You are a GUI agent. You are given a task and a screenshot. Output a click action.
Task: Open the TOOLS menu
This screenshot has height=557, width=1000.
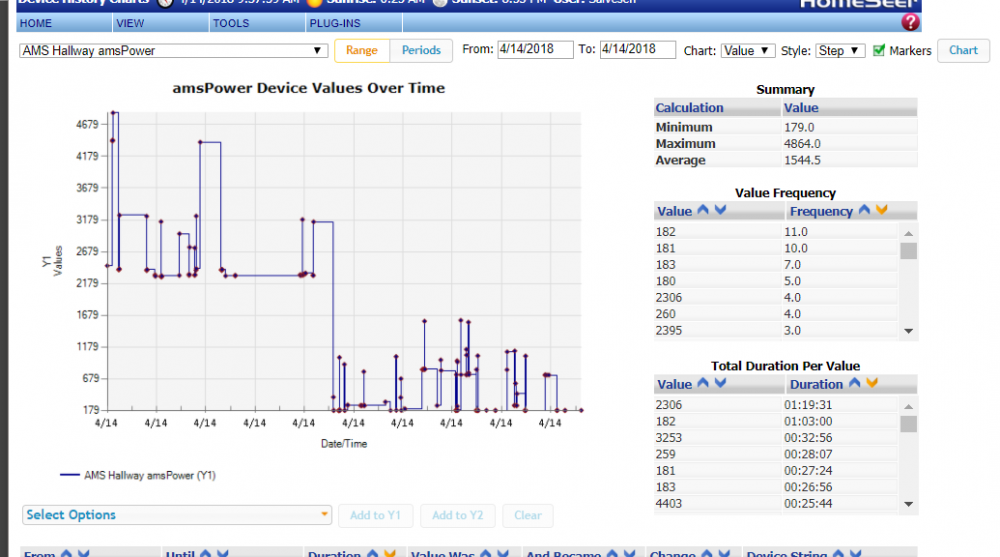[x=231, y=22]
